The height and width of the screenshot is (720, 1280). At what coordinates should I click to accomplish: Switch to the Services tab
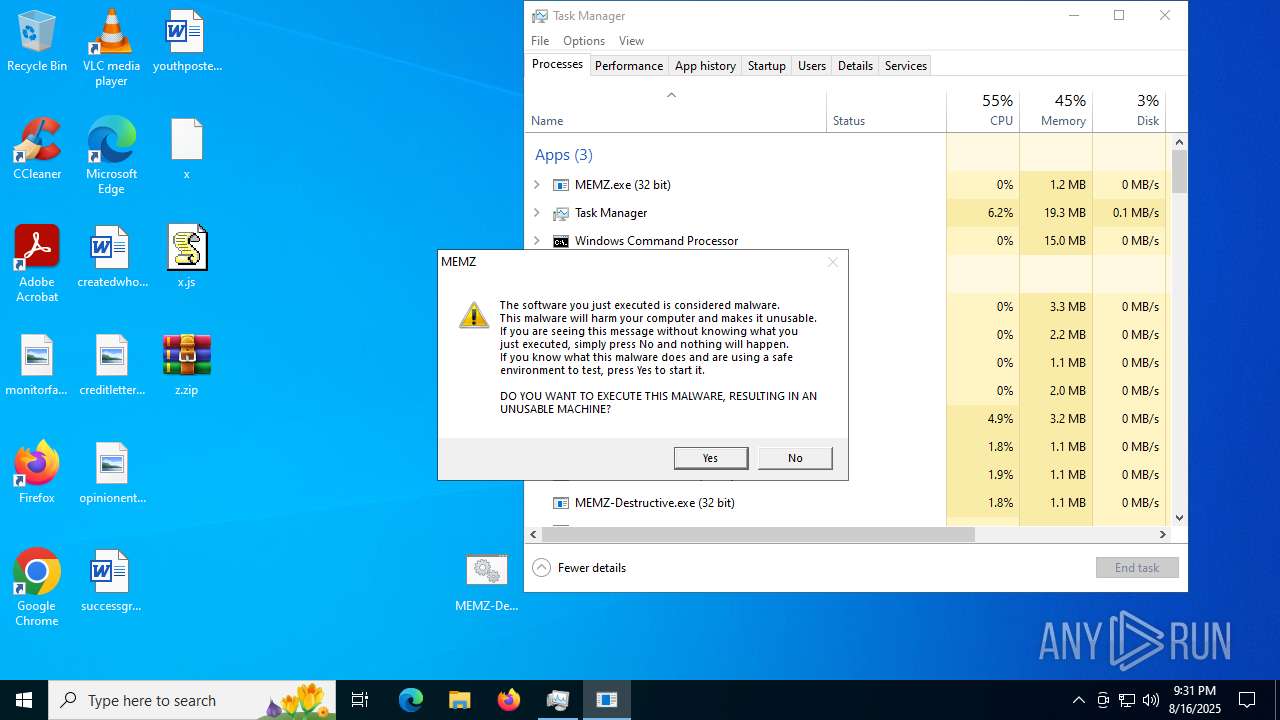click(906, 66)
